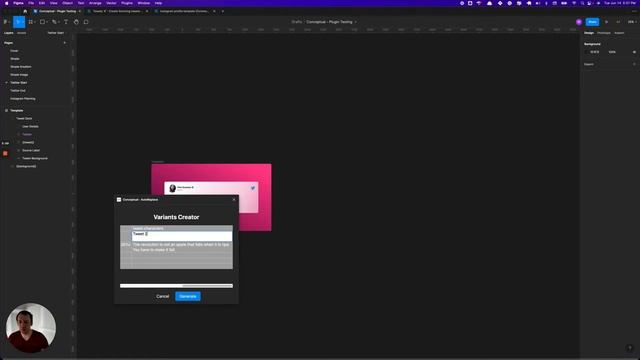Image resolution: width=640 pixels, height=360 pixels.
Task: Click the Apple menu icon
Action: pos(7,3)
